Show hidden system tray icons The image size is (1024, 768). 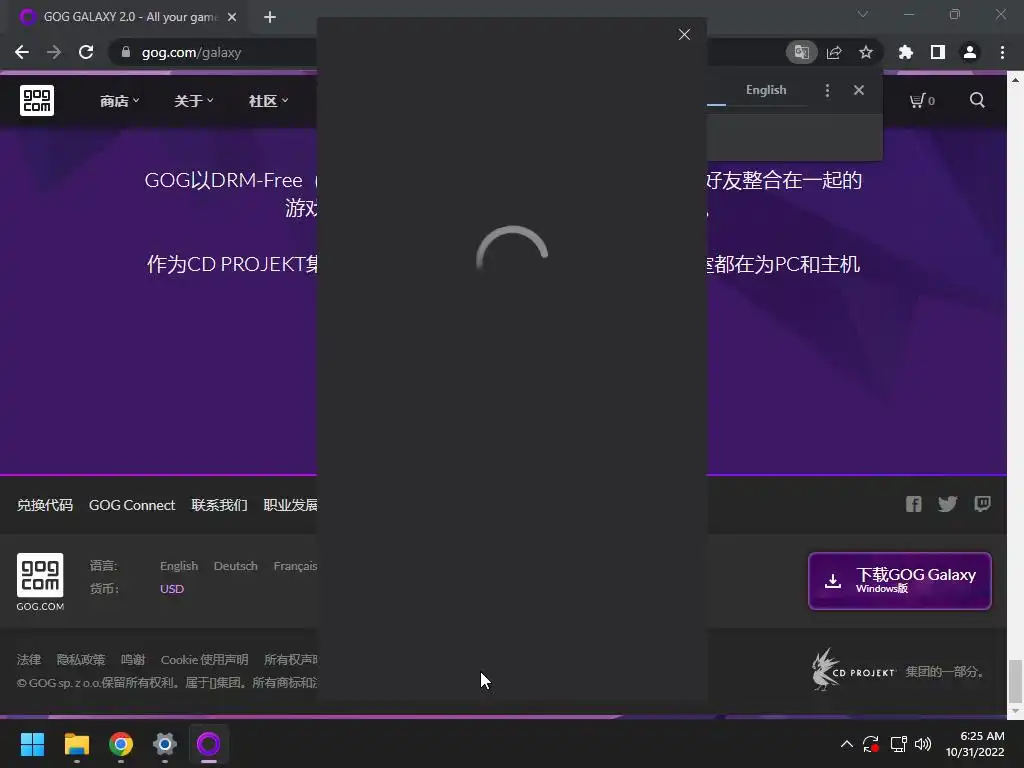846,744
